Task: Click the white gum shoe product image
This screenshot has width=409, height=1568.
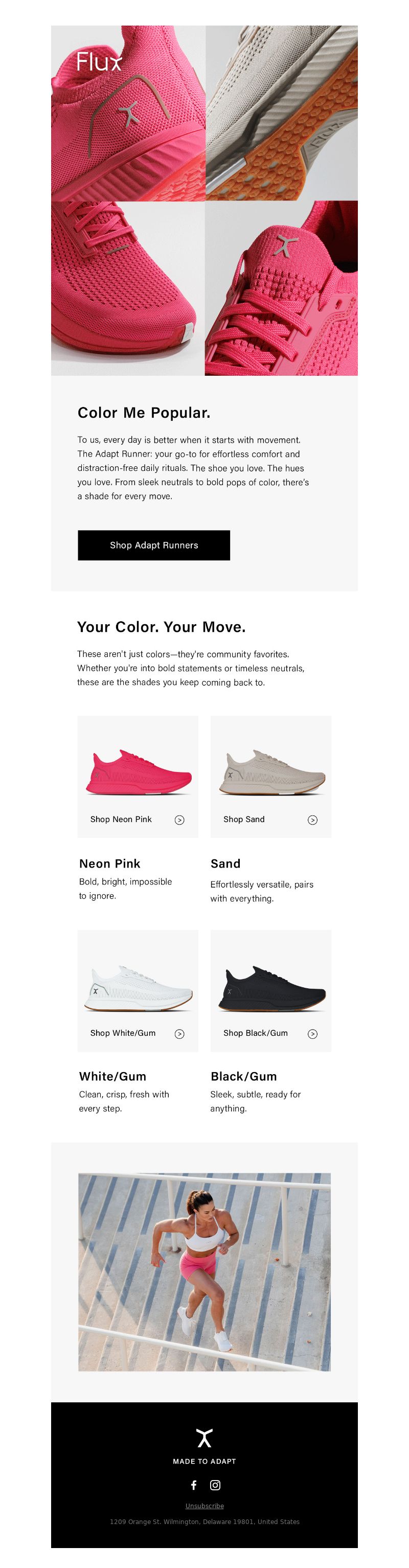Action: (x=139, y=987)
